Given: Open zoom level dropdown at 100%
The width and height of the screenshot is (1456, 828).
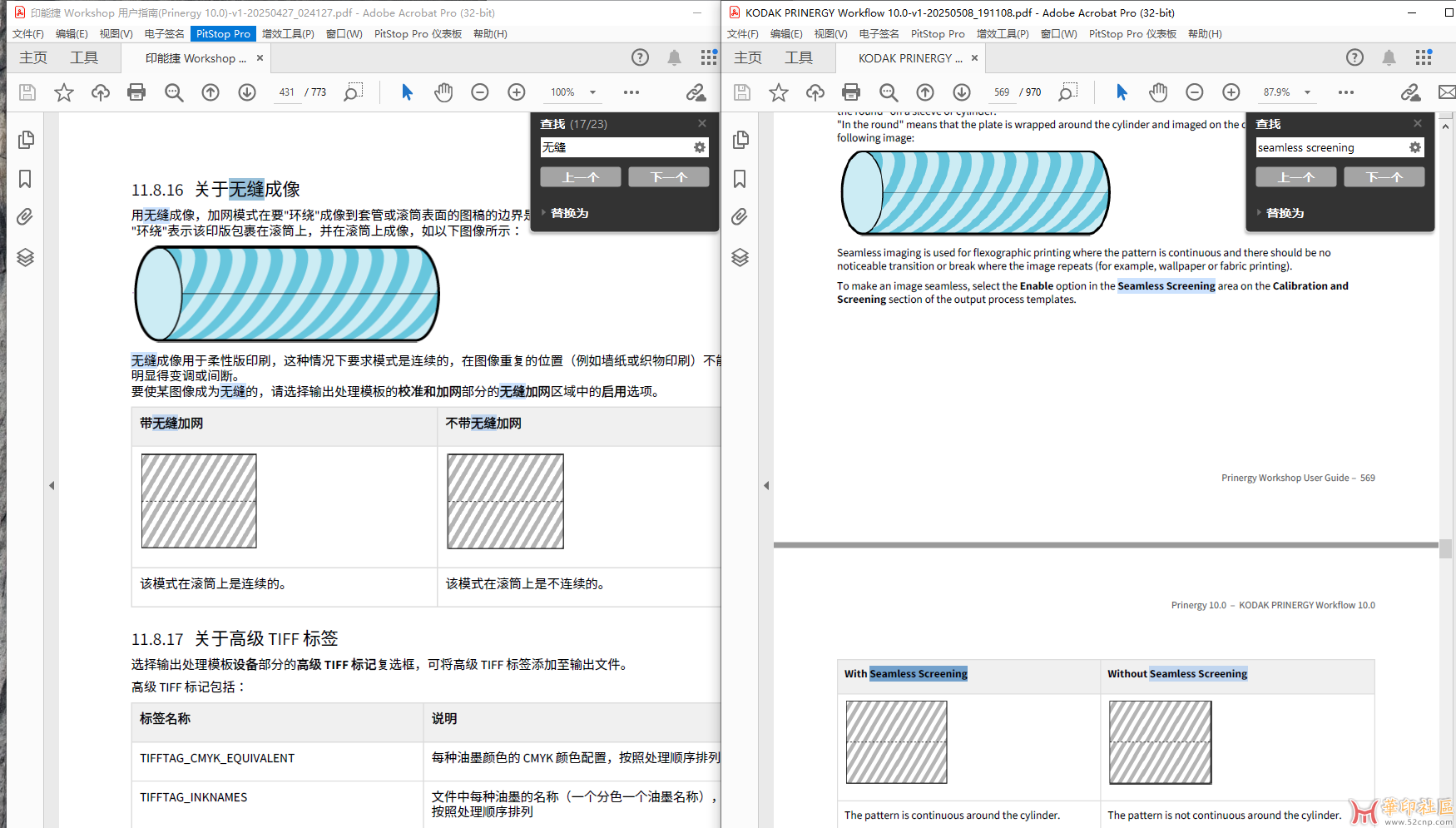Looking at the screenshot, I should (593, 92).
